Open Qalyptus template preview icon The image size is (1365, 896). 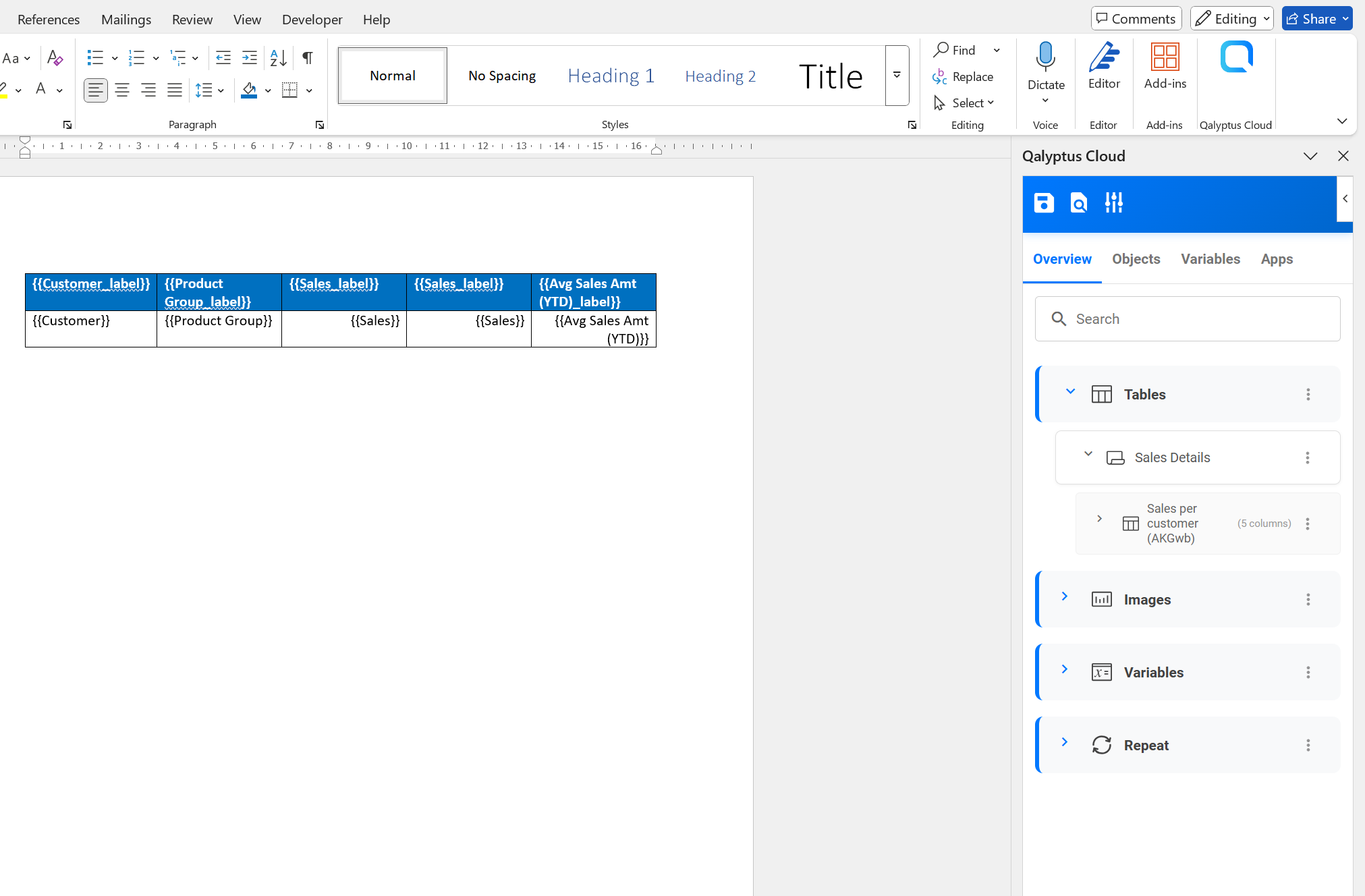point(1078,202)
